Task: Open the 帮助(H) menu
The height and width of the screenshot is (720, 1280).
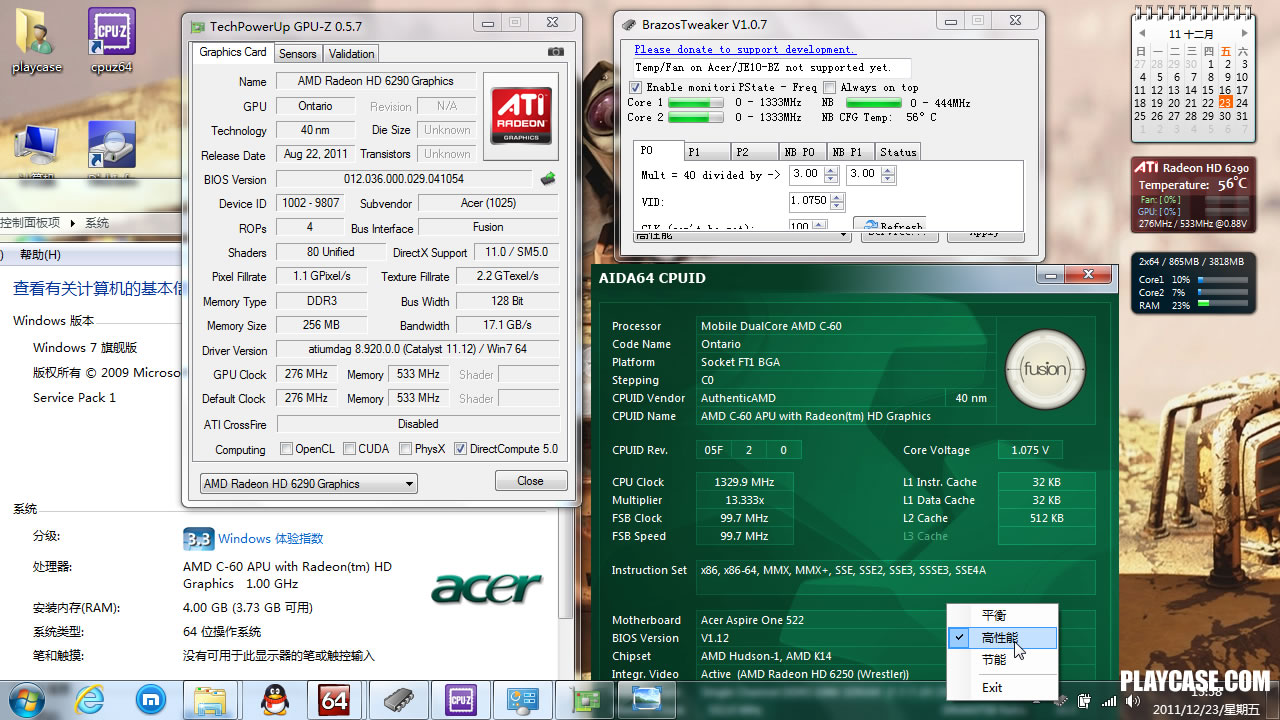Action: (40, 255)
